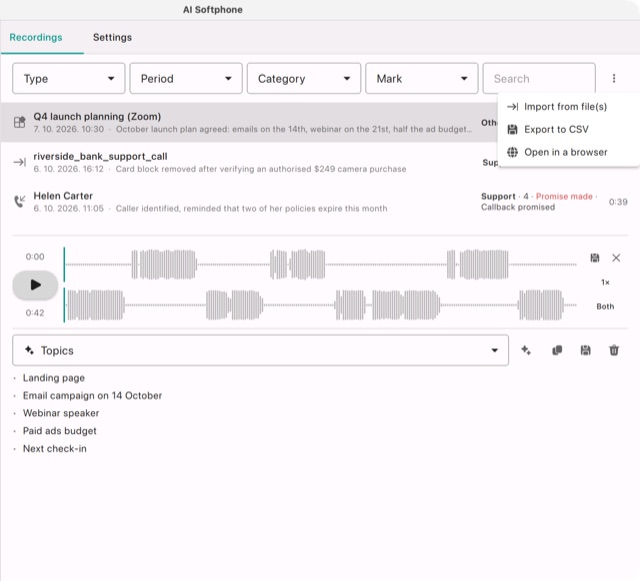The image size is (640, 581).
Task: Choose Import from file(s) menu item
Action: coord(569,107)
